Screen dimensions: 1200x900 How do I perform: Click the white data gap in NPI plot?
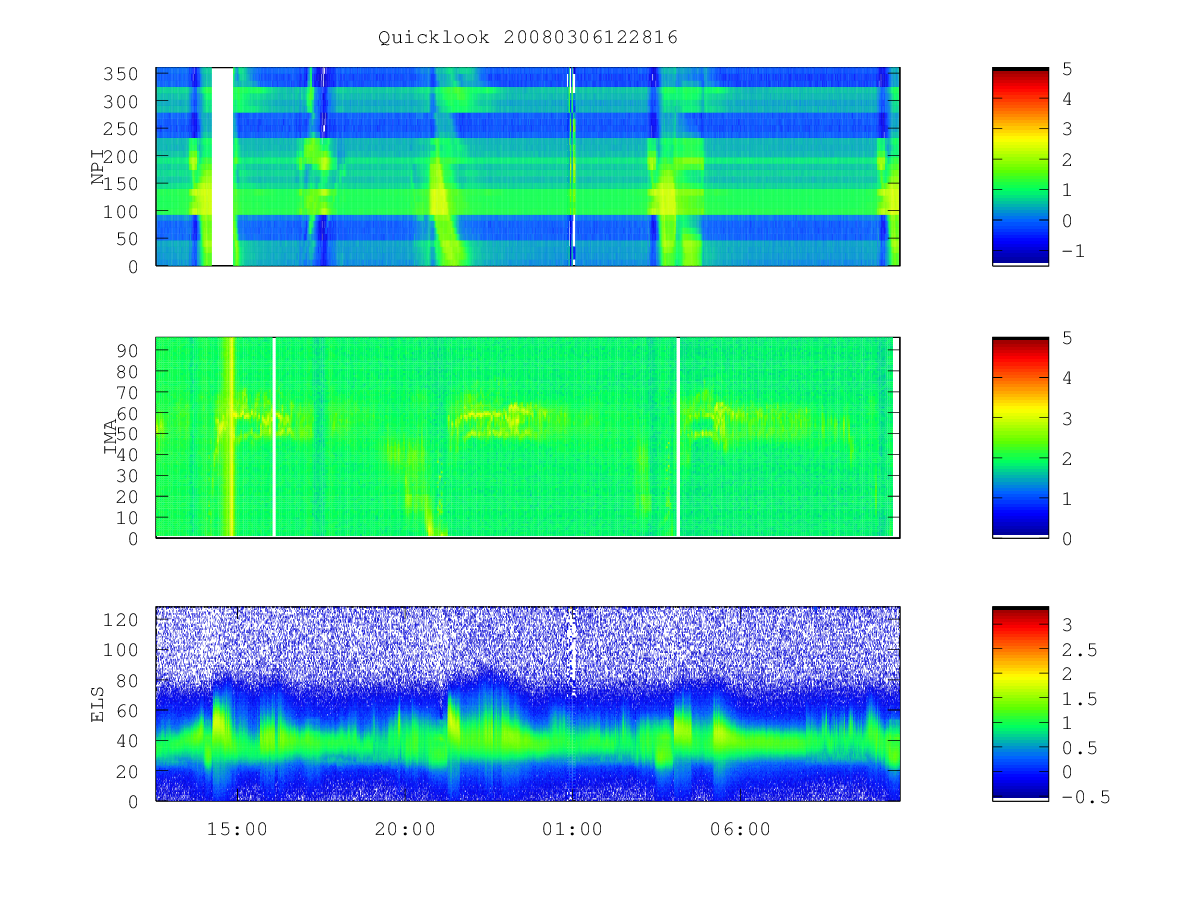click(222, 167)
